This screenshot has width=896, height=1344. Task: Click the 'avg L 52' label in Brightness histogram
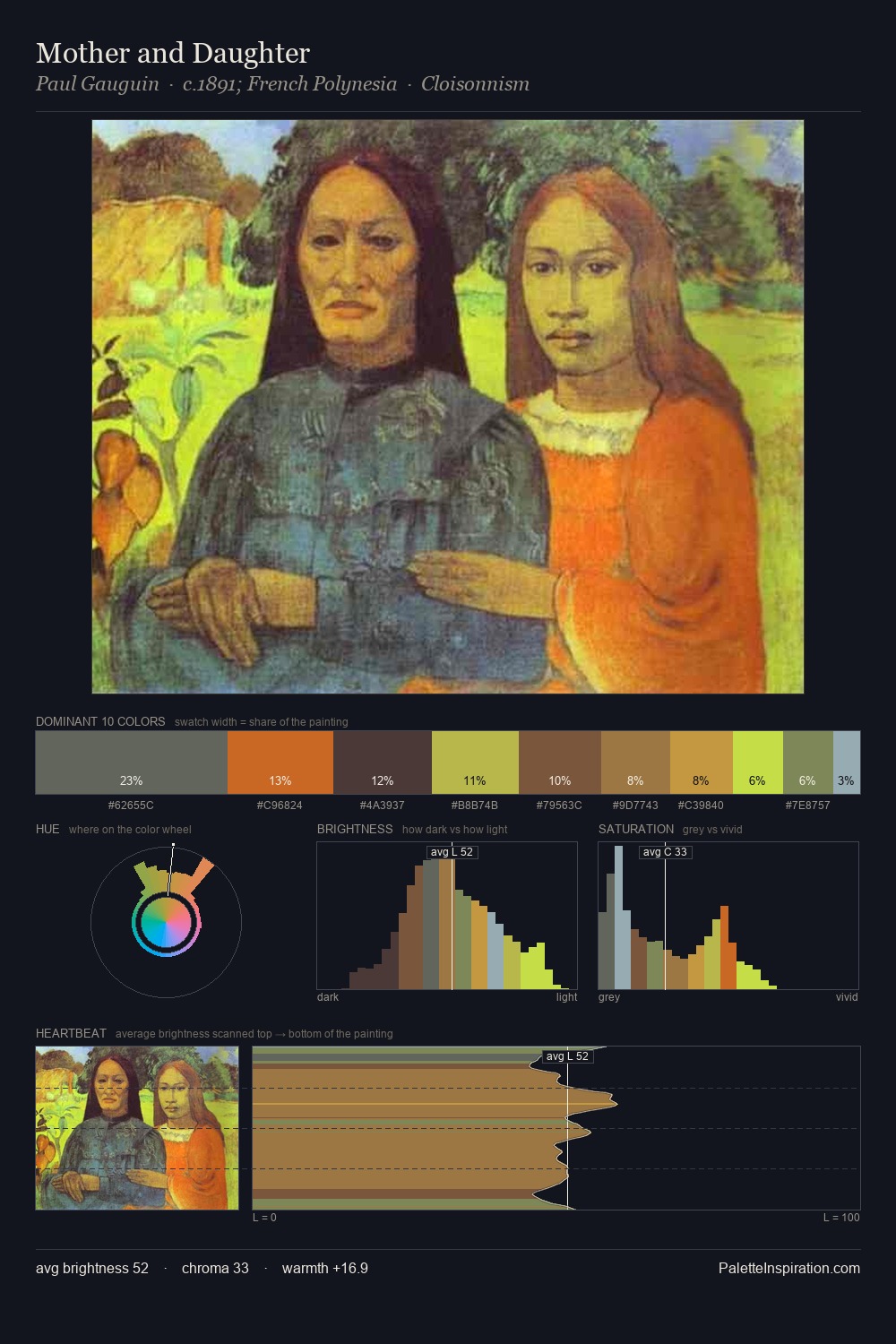452,852
